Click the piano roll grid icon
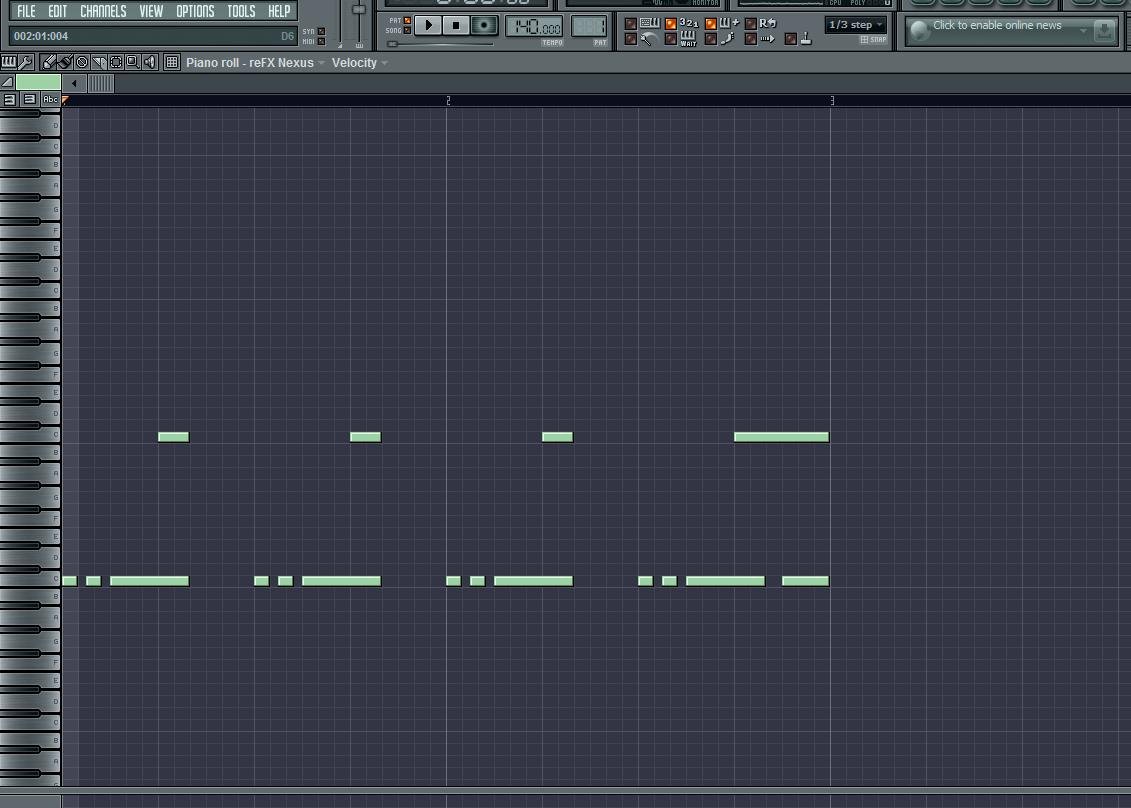This screenshot has height=808, width=1131. [172, 63]
